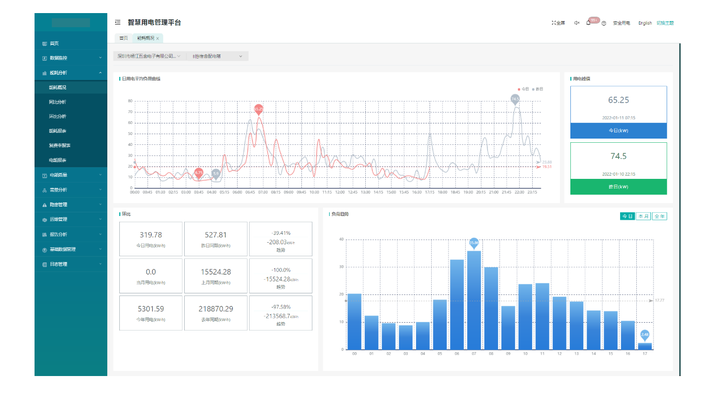The height and width of the screenshot is (398, 720).
Task: Click the 74.5 peak value
Action: [x=619, y=156]
